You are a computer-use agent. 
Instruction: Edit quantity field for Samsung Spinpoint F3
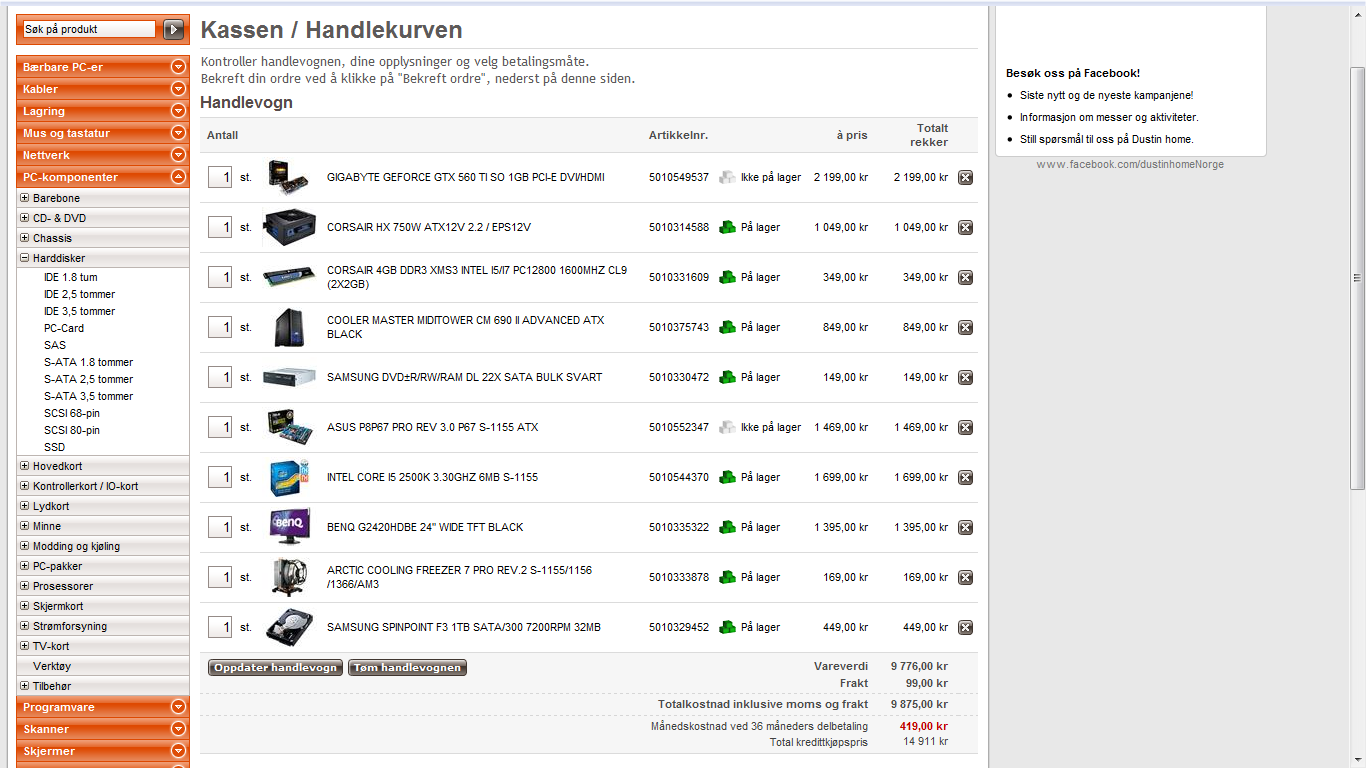pyautogui.click(x=220, y=627)
